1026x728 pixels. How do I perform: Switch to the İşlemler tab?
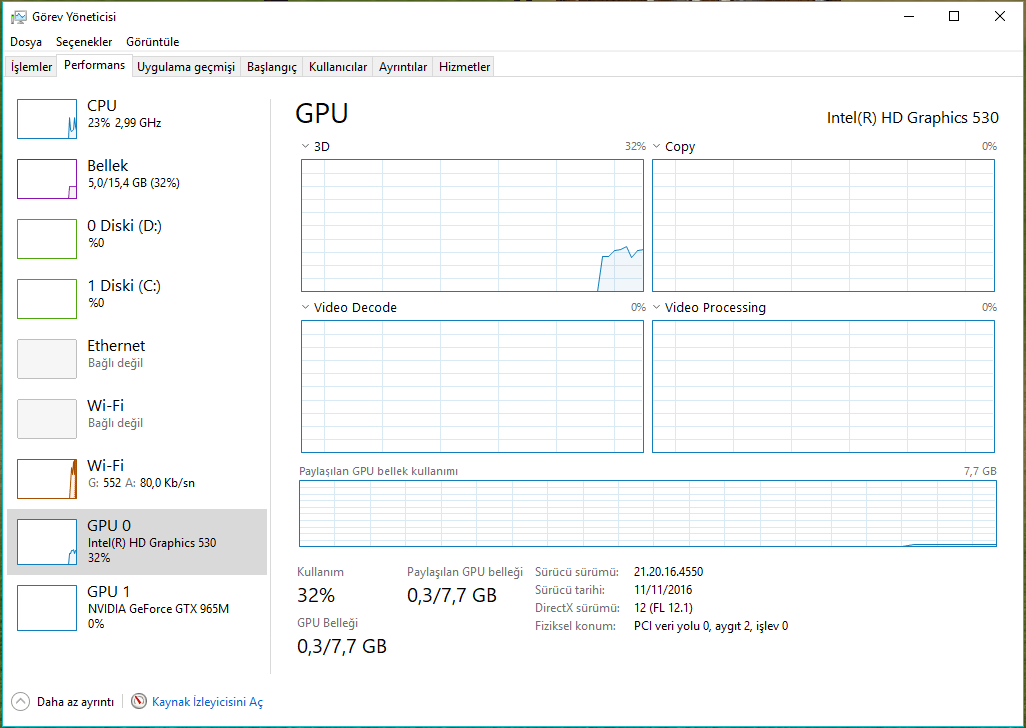[x=31, y=67]
